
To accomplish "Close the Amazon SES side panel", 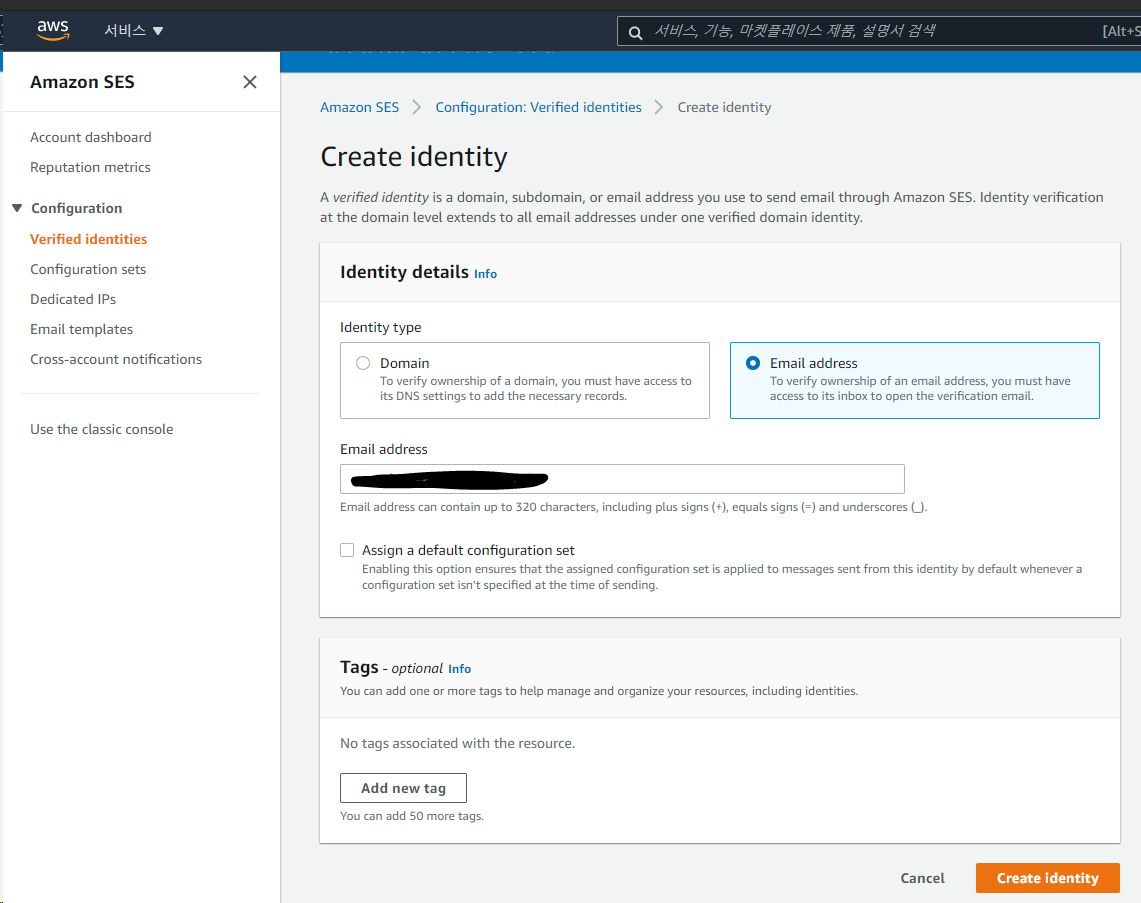I will (250, 81).
